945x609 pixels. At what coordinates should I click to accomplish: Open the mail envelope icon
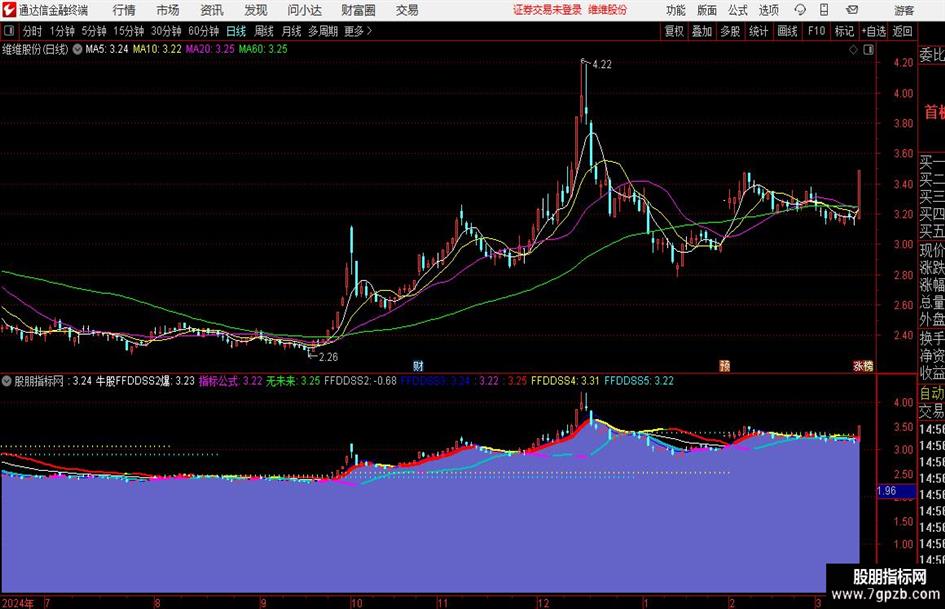[852, 10]
